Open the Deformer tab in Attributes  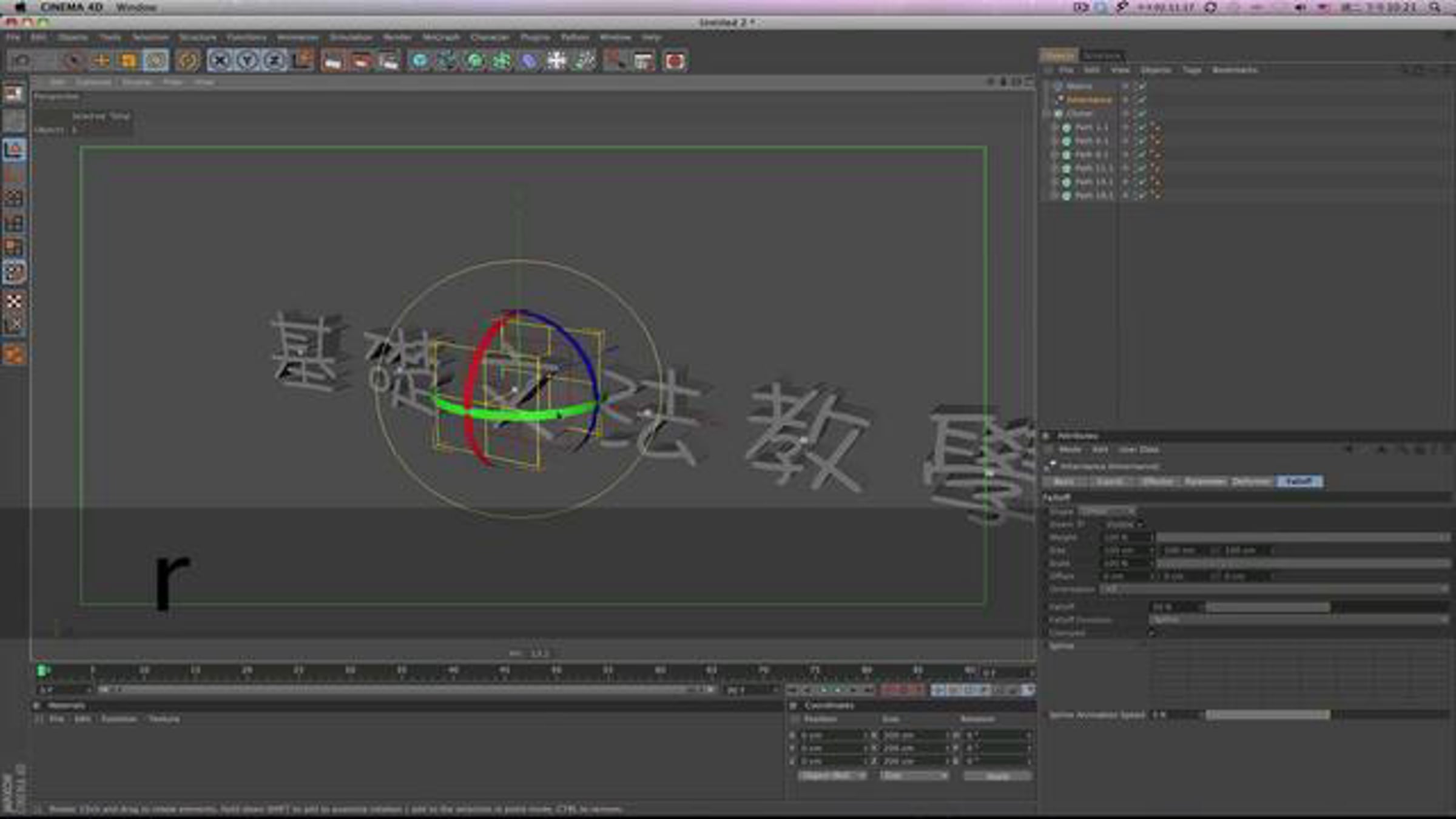[1252, 482]
